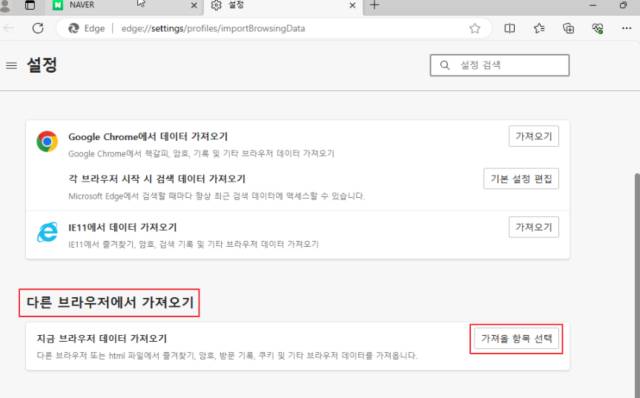Click the address bar URL
Image resolution: width=640 pixels, height=398 pixels.
pos(213,29)
